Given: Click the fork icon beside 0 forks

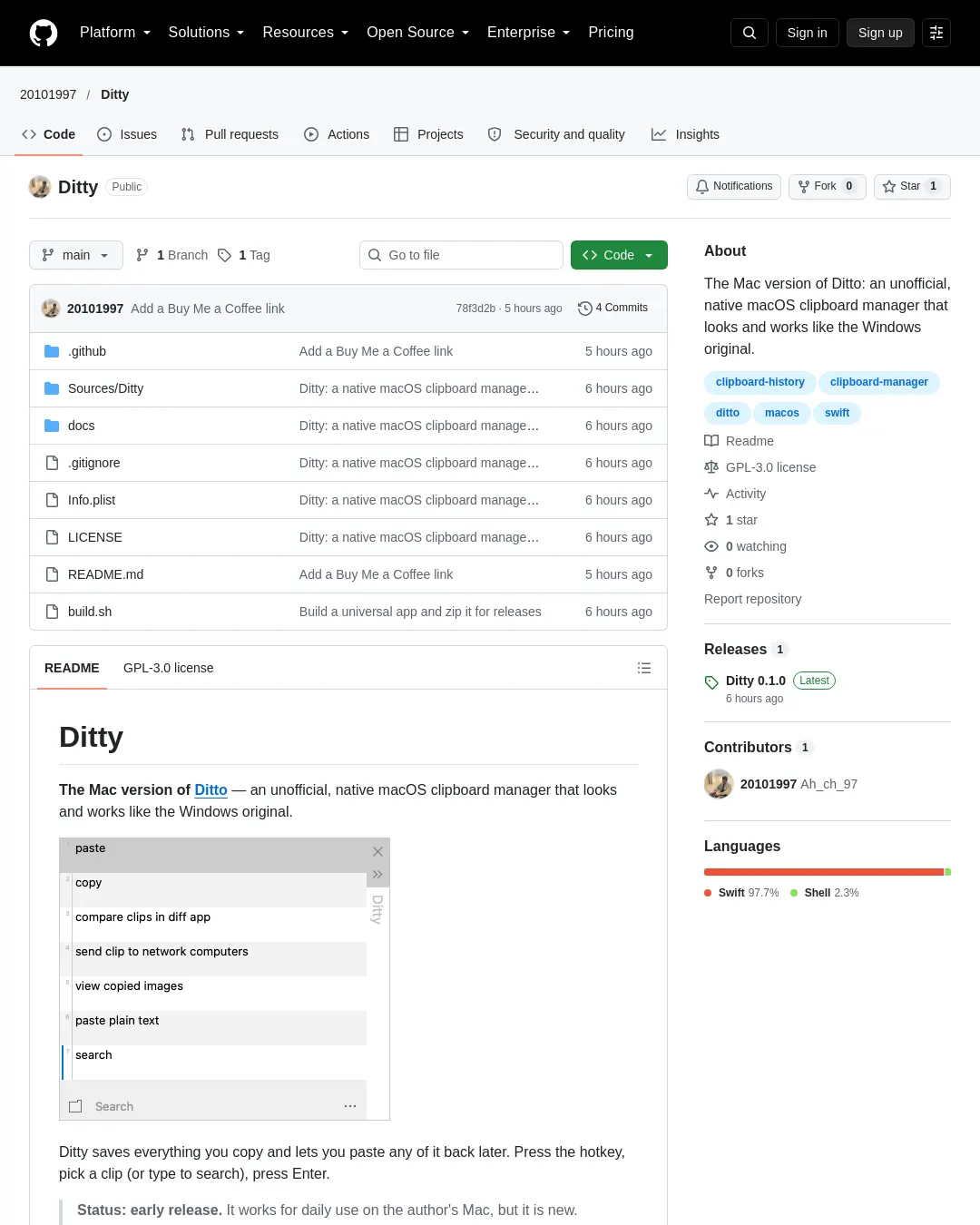Looking at the screenshot, I should click(711, 573).
